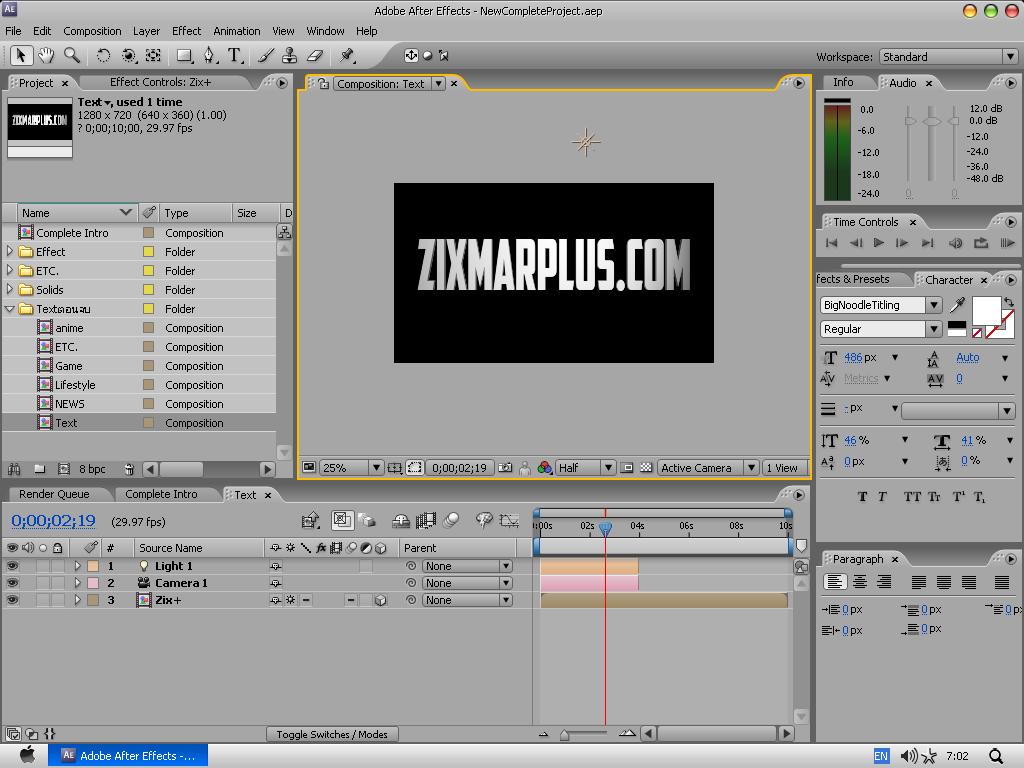Image resolution: width=1024 pixels, height=768 pixels.
Task: Expand the Solids folder
Action: (x=9, y=289)
